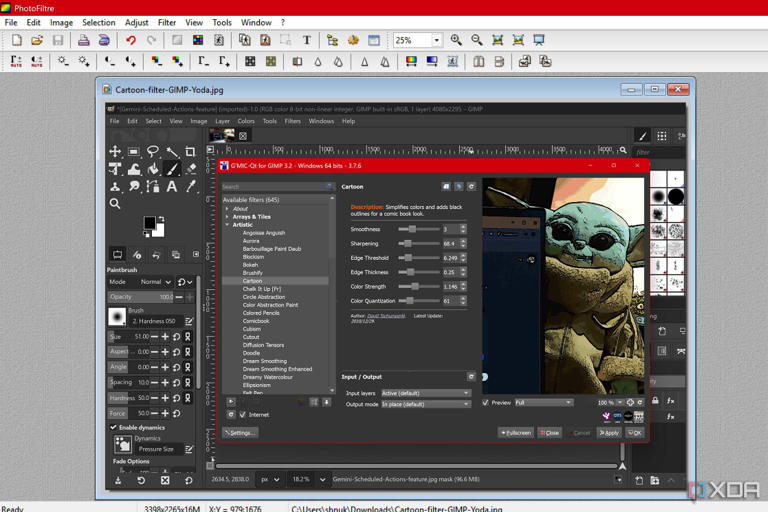Click the Output mode dropdown in G'MIC picture

[426, 404]
